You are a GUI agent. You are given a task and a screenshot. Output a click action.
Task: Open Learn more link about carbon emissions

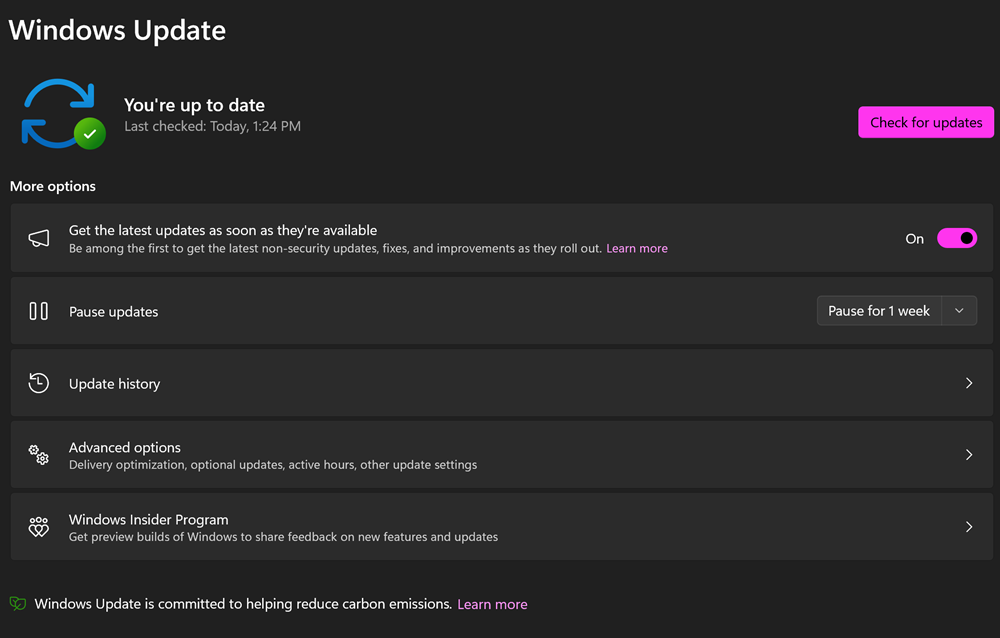tap(492, 604)
